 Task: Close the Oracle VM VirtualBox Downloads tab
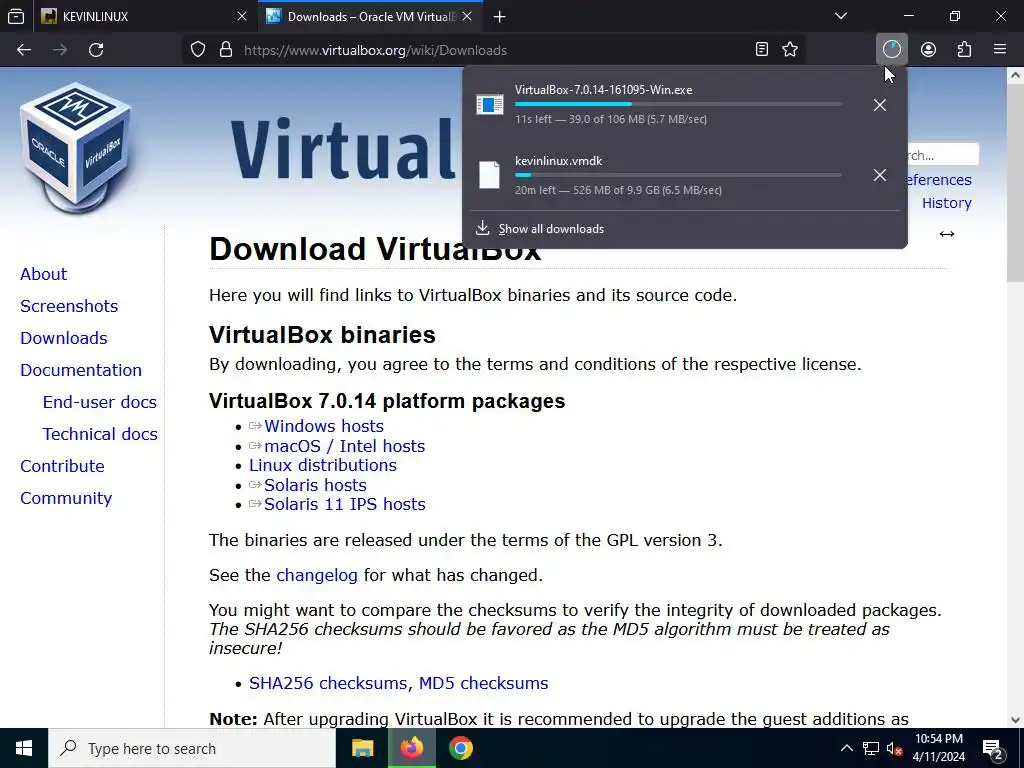(x=467, y=16)
